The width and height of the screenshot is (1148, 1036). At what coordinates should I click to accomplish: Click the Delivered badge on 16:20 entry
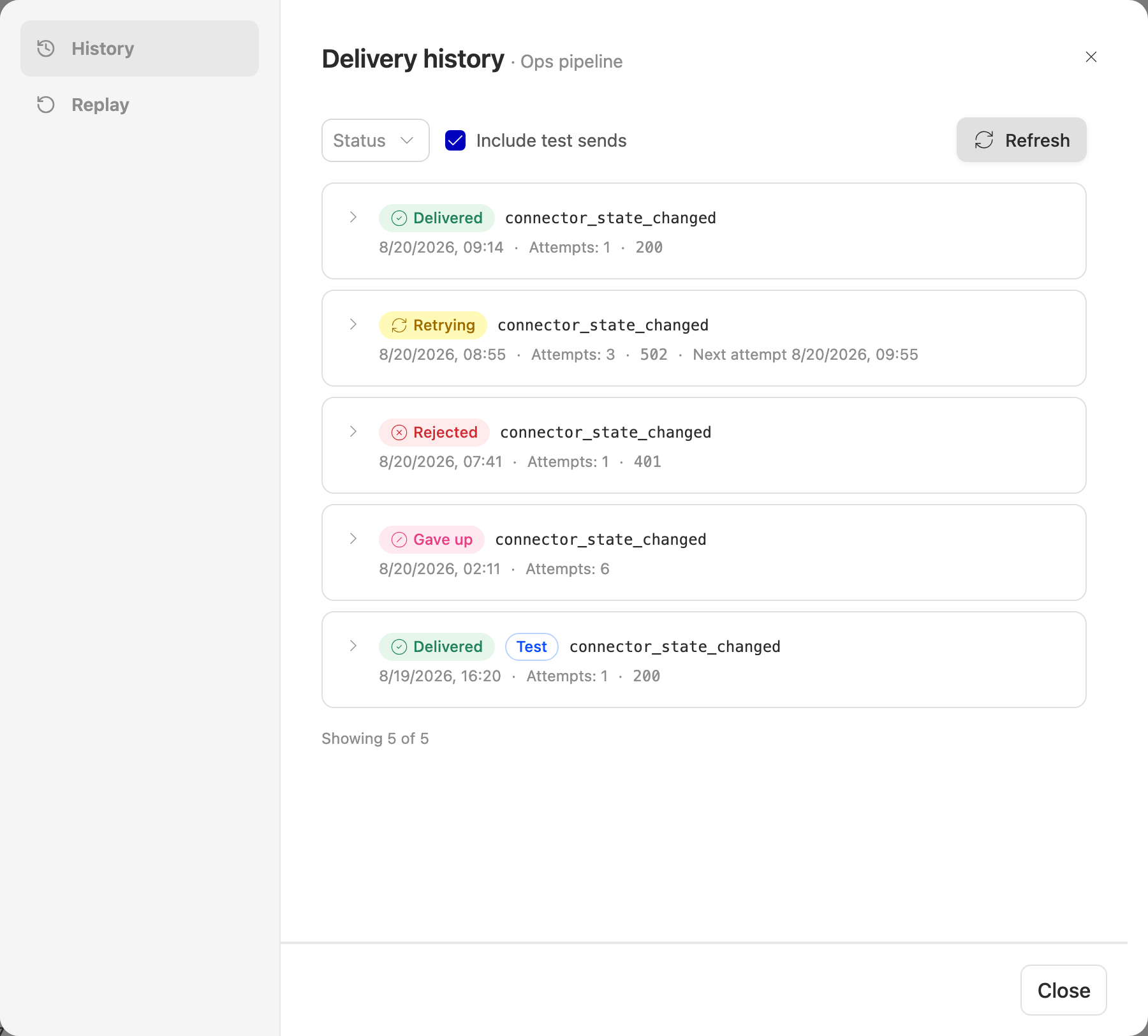(437, 647)
